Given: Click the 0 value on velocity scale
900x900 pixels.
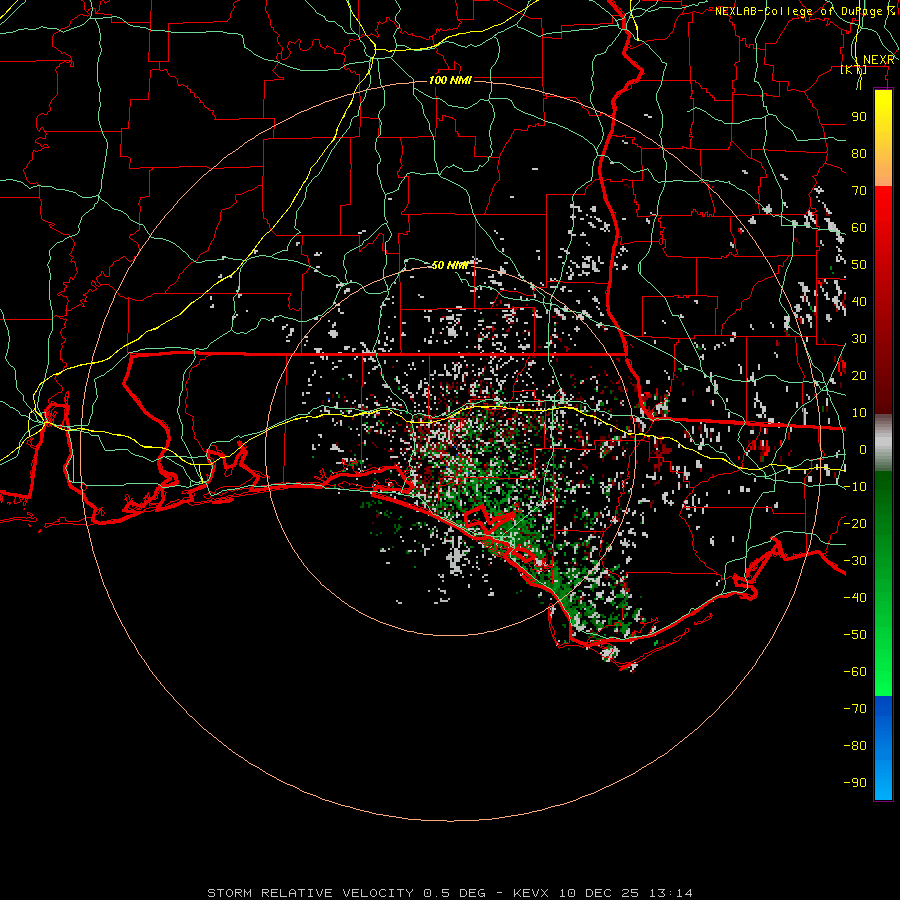Looking at the screenshot, I should click(x=863, y=449).
